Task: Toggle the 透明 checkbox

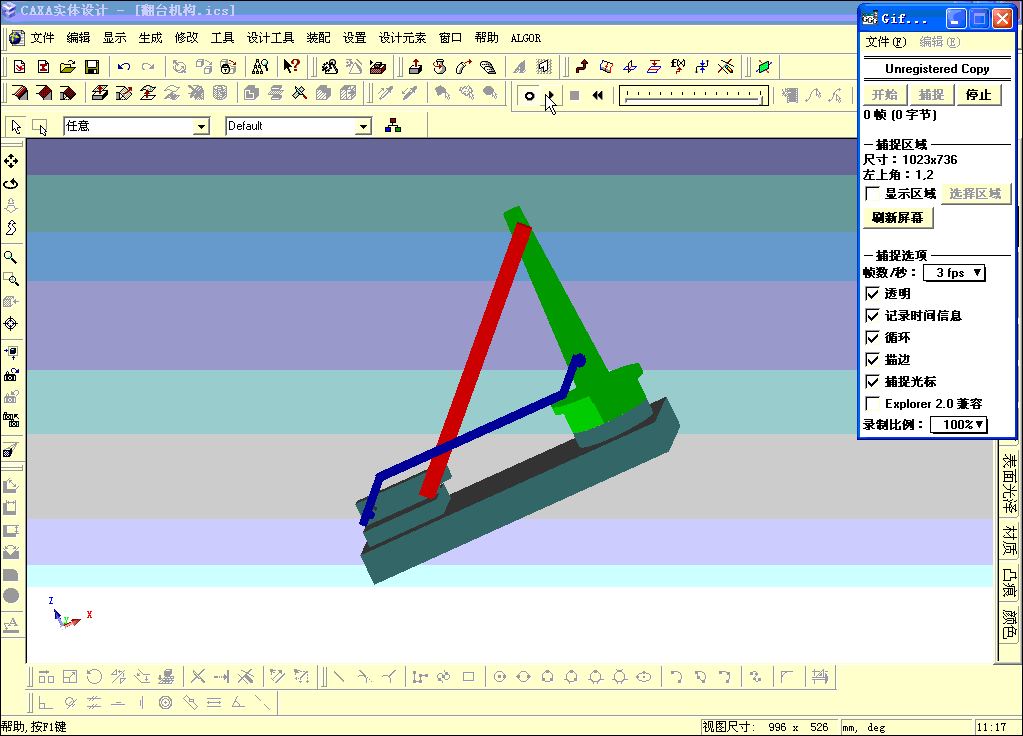Action: coord(872,294)
